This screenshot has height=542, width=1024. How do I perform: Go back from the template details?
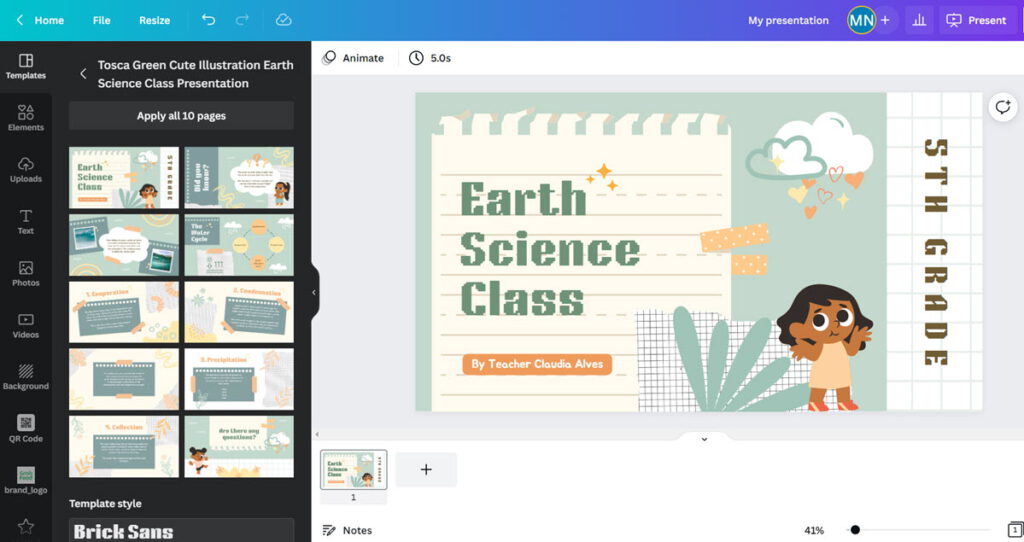point(83,74)
